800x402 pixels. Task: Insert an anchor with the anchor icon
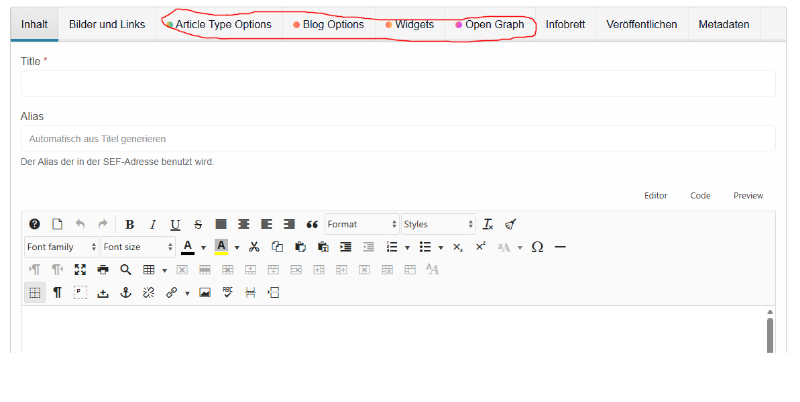point(125,293)
